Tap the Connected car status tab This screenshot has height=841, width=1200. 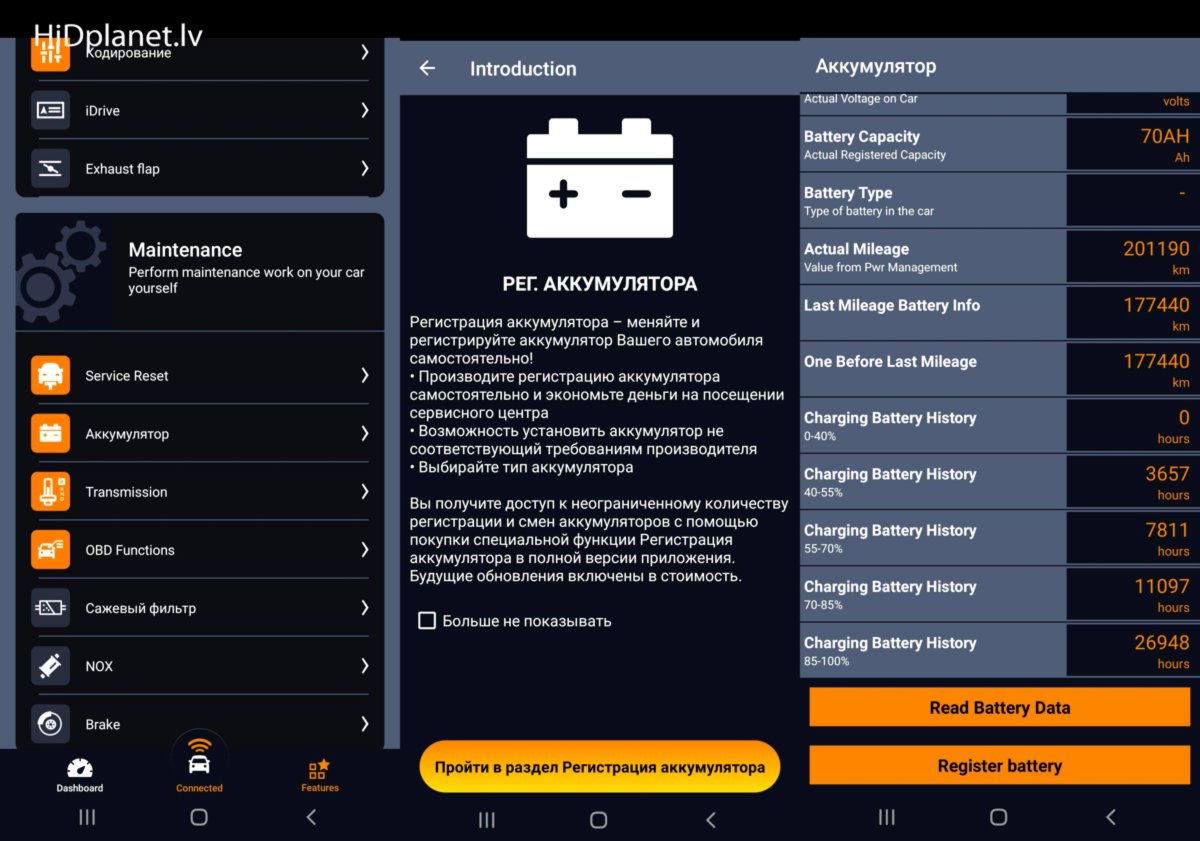pyautogui.click(x=199, y=766)
